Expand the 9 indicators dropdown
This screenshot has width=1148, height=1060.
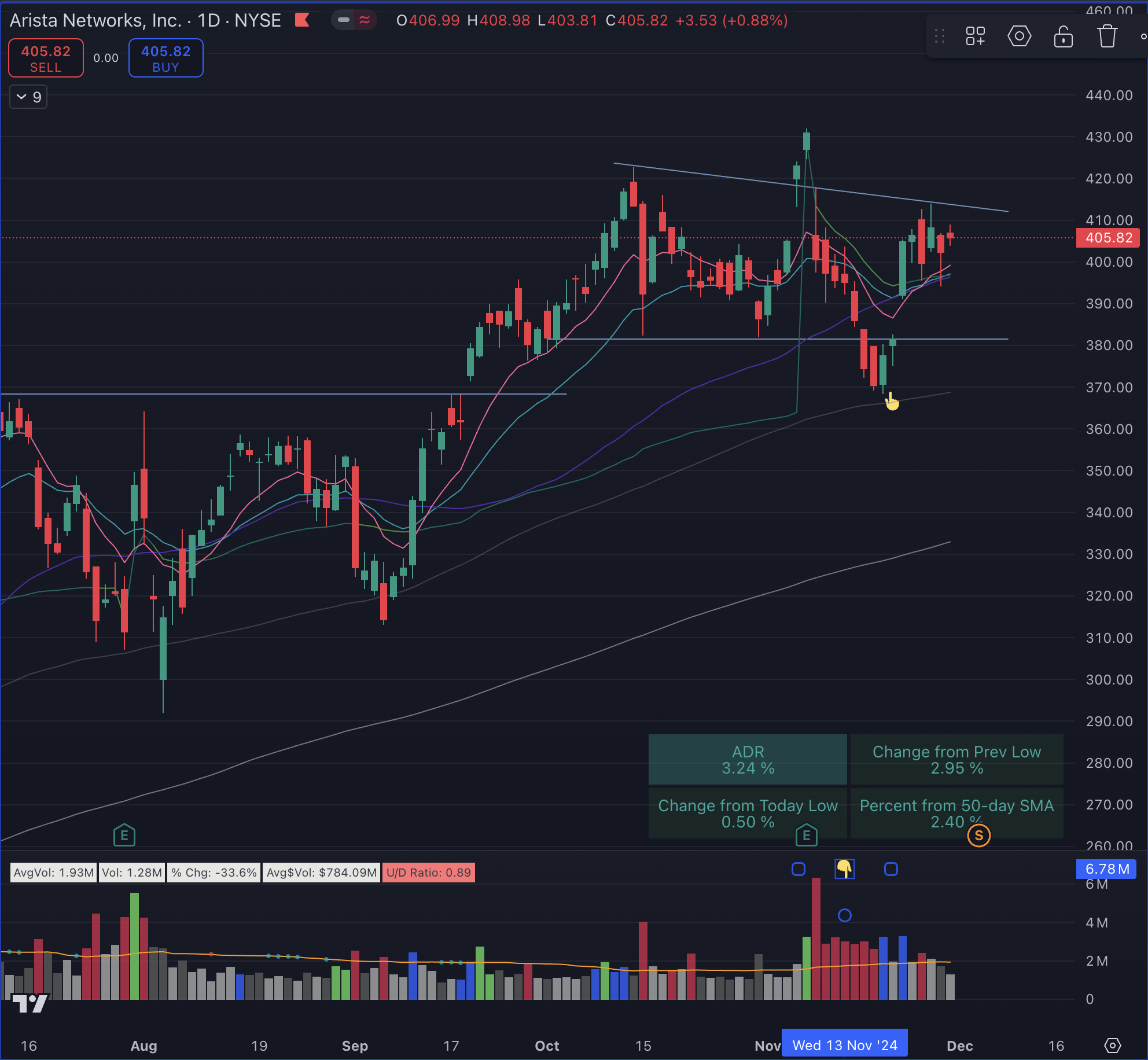point(28,97)
